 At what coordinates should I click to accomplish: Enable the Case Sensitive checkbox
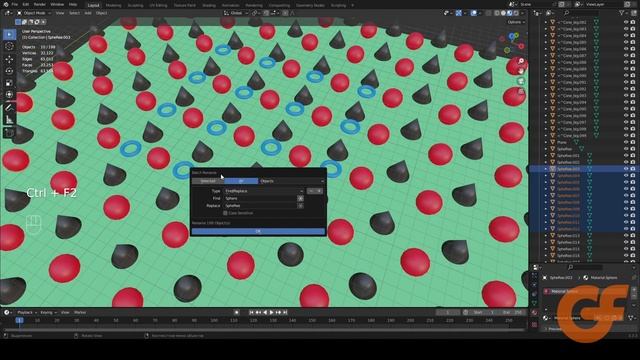coord(225,213)
